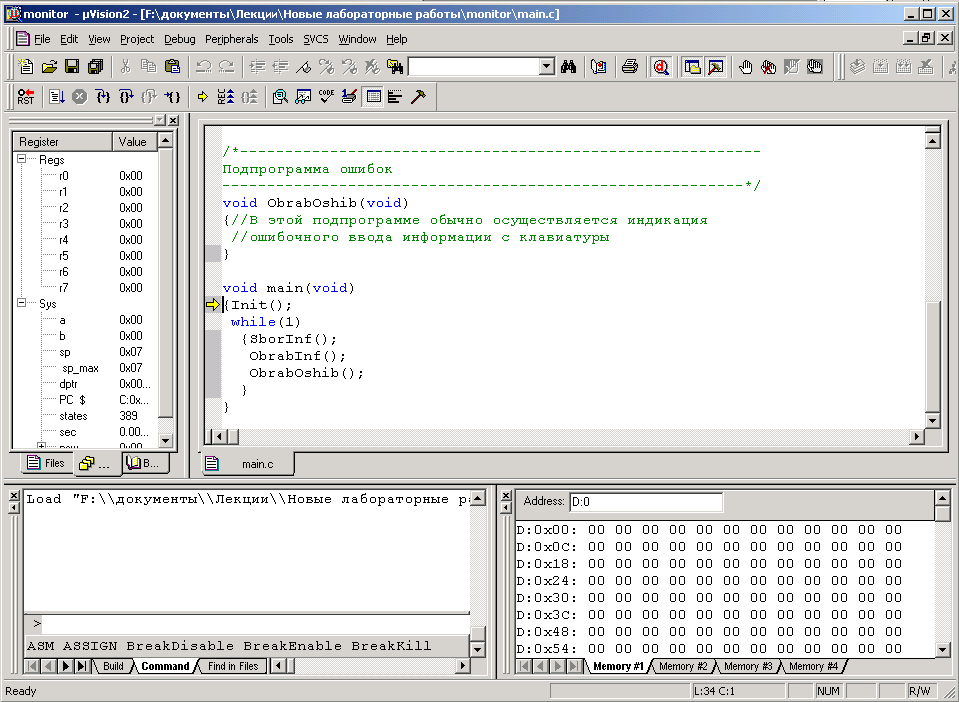Screen dimensions: 959x702
Task: Switch to the Memory #2 tab
Action: (x=683, y=666)
